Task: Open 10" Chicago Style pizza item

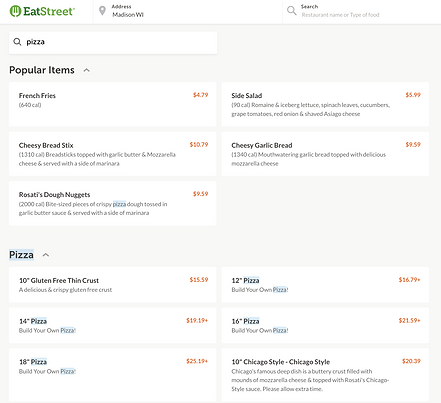Action: (x=325, y=375)
